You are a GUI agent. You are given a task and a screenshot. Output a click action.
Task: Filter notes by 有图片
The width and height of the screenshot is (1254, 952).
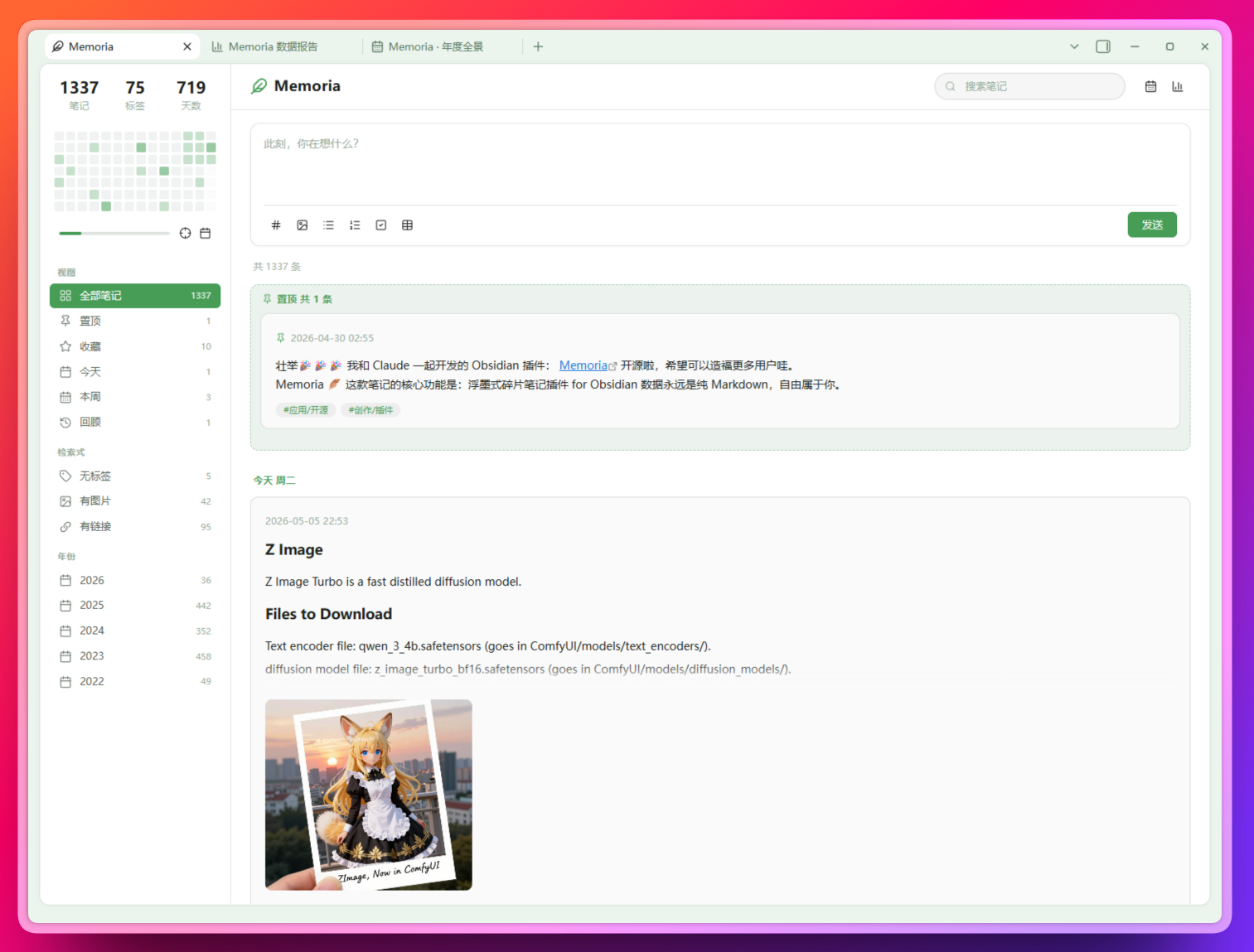pos(135,501)
